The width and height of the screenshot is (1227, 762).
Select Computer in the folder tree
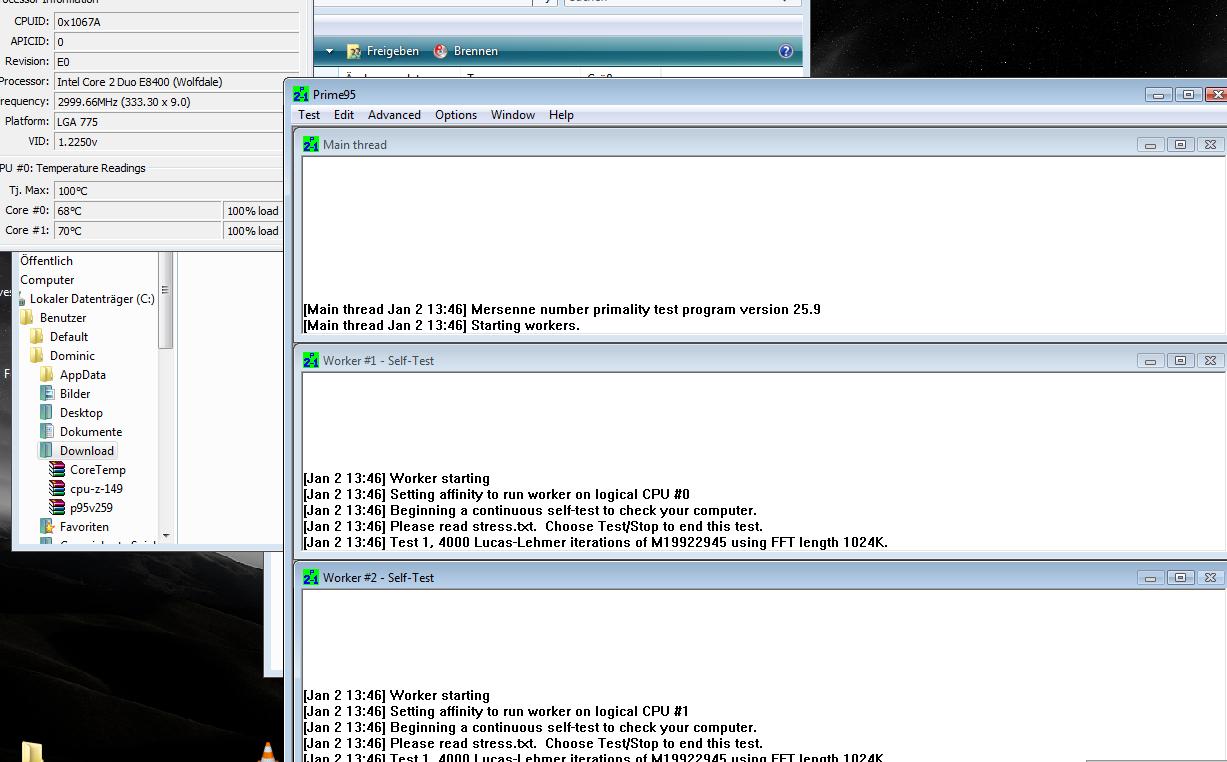point(47,279)
